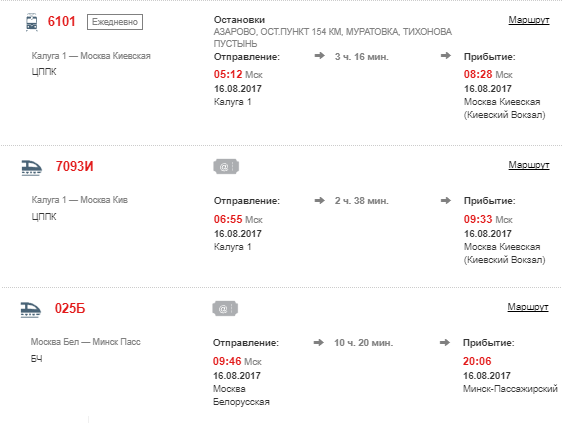The image size is (572, 430).
Task: Click arrival time 20:06
Action: [477, 361]
